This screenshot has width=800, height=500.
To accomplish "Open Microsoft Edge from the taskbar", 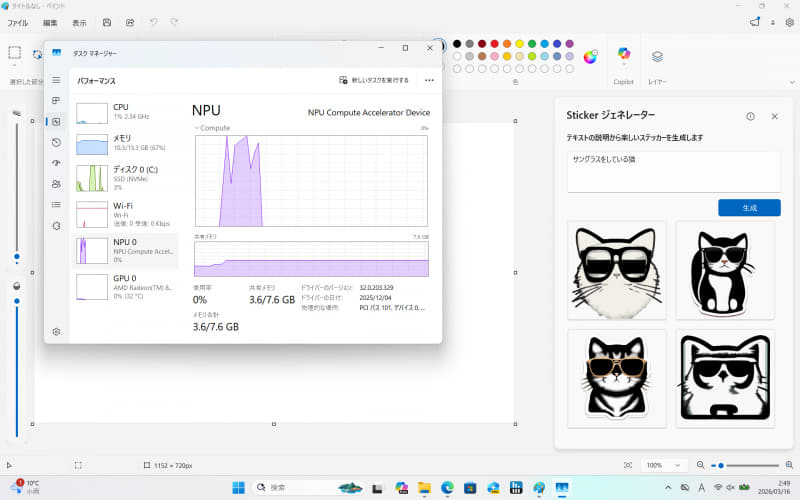I will tap(447, 488).
